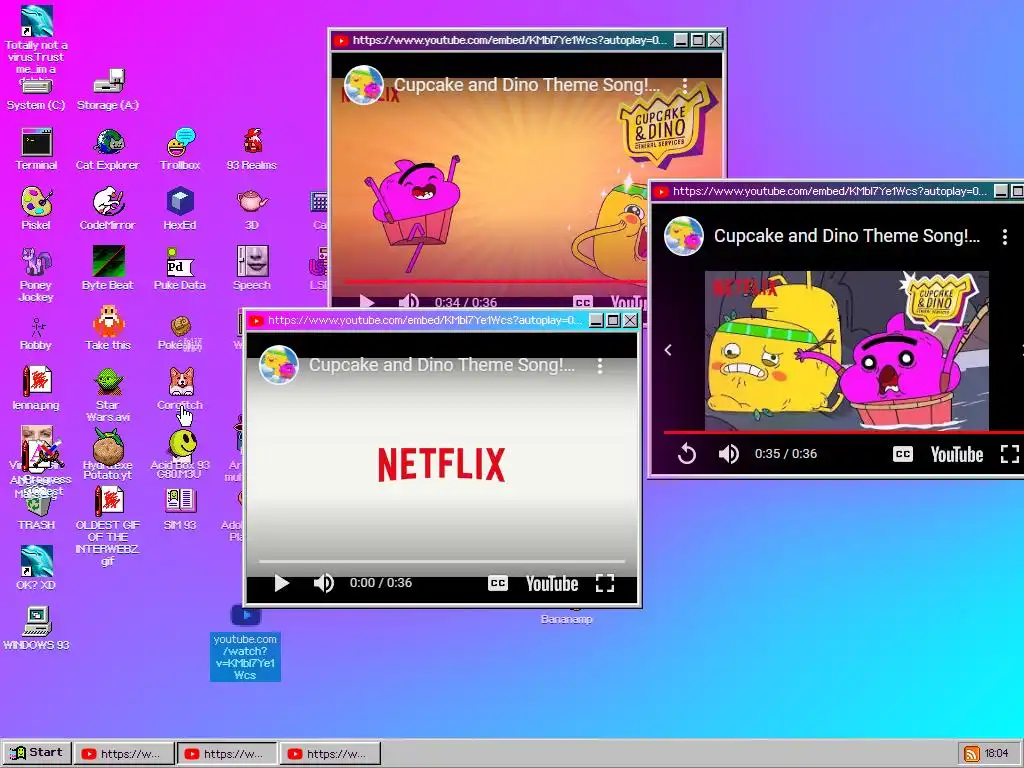Open YouTube logo link in 0:00 video
Screen dimensions: 1024x768
552,583
